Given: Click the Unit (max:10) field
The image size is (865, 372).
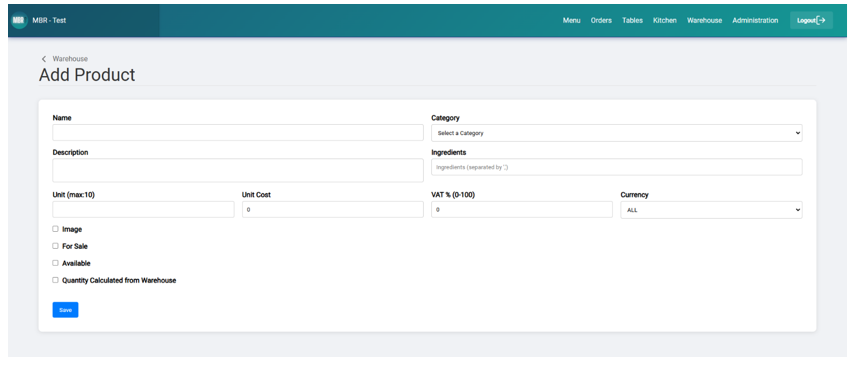Looking at the screenshot, I should (143, 209).
